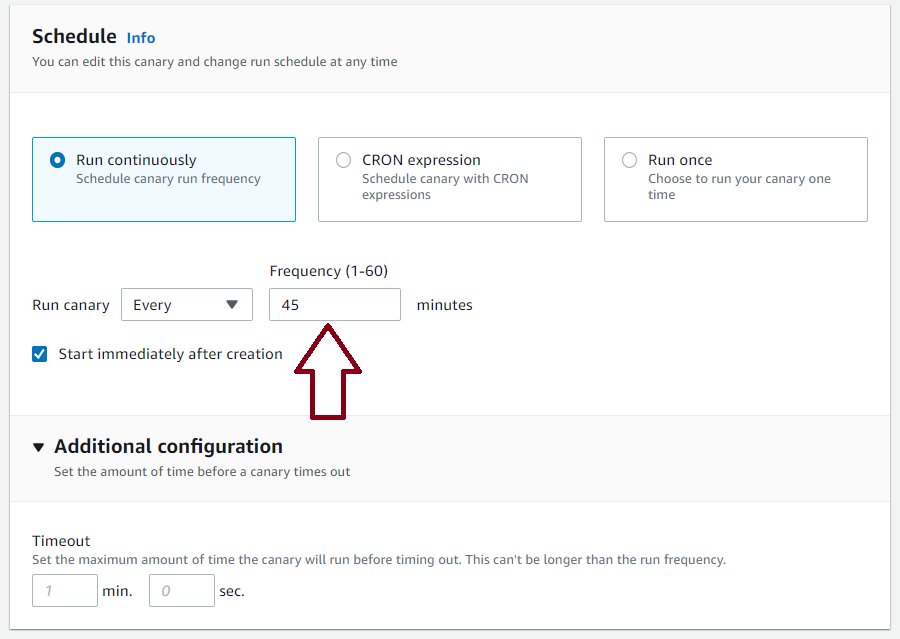Click the Run continuously card title
Viewport: 900px width, 639px height.
tap(136, 160)
